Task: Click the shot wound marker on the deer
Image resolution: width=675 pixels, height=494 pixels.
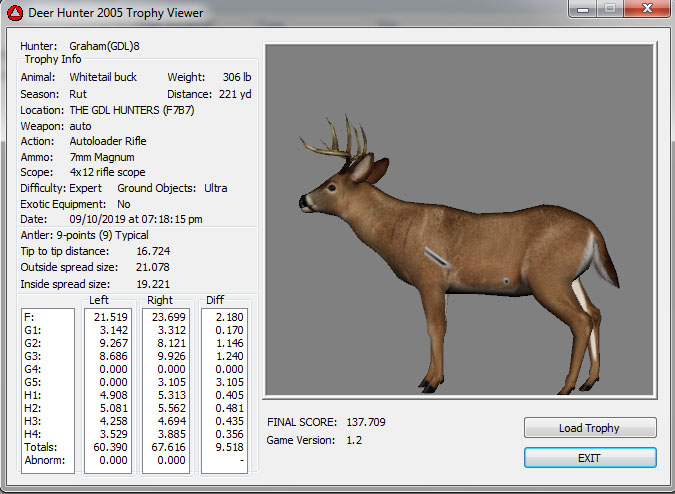Action: (x=434, y=257)
